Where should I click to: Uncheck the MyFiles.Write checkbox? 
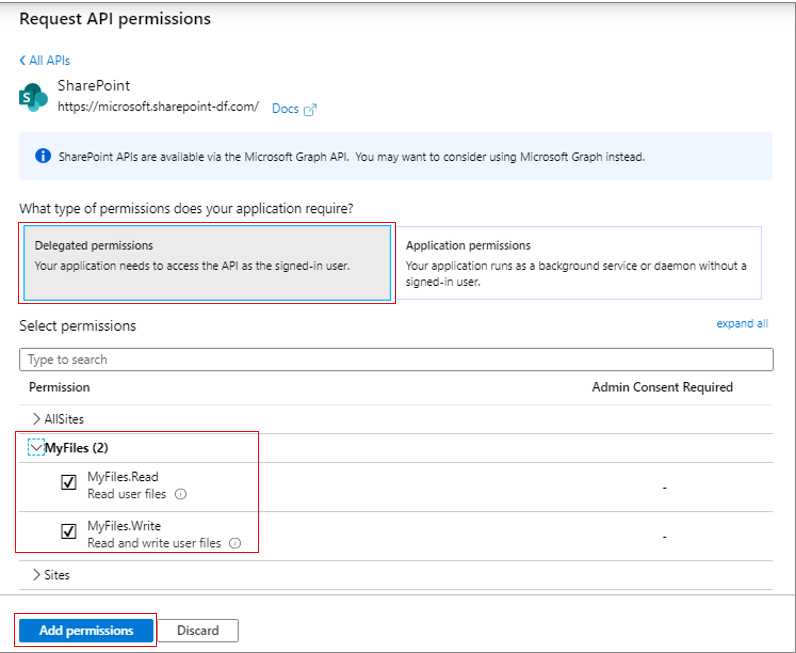click(69, 531)
